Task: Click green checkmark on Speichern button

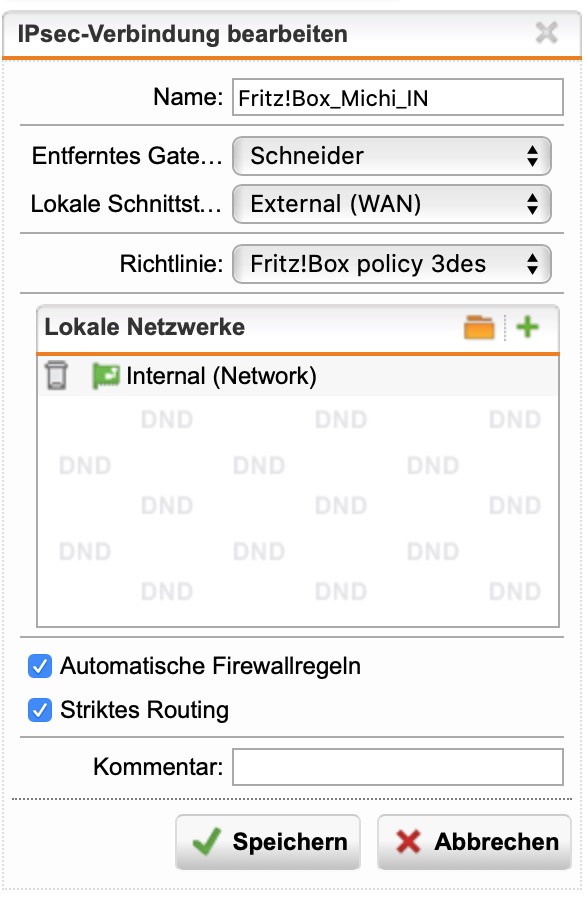Action: [x=206, y=841]
